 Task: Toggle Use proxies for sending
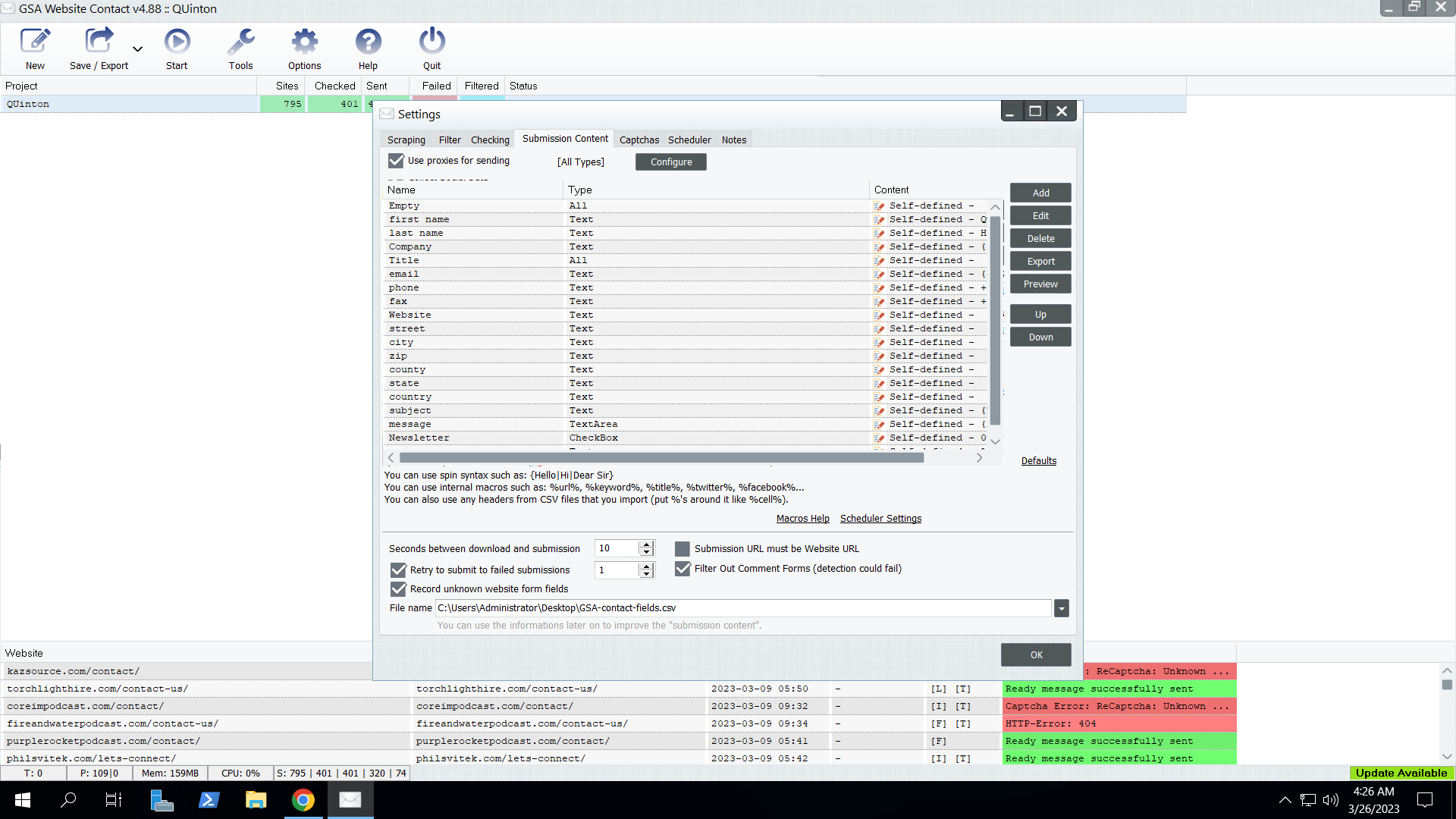[x=396, y=160]
